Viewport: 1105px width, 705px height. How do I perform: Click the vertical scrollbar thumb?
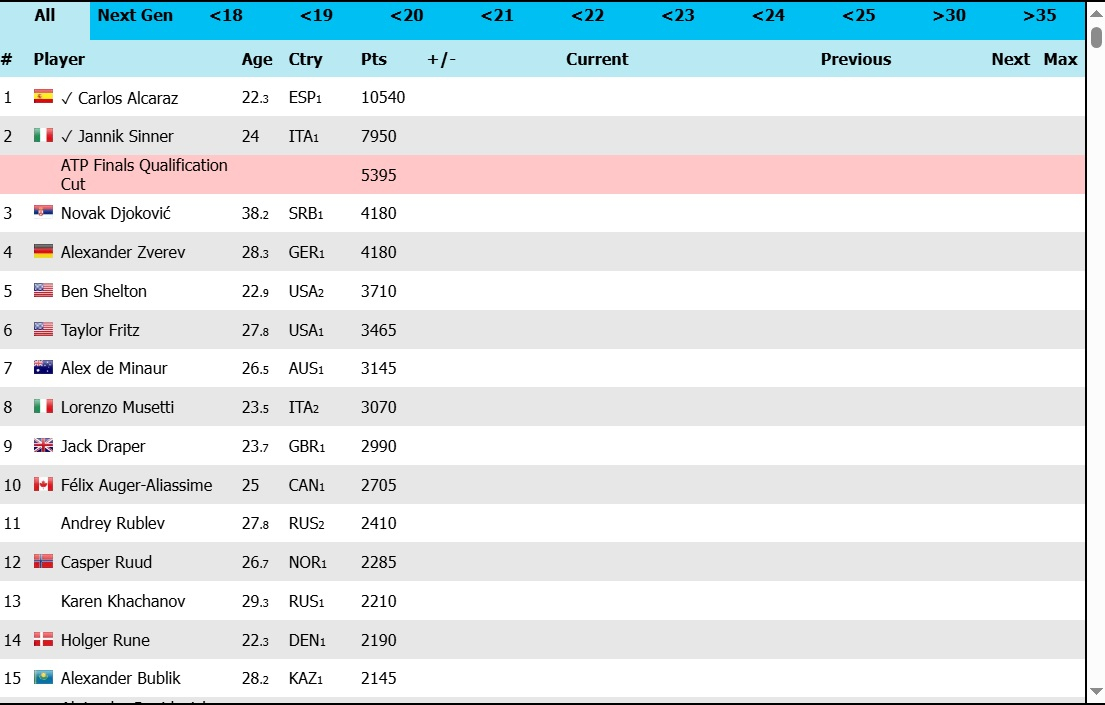[x=1096, y=38]
